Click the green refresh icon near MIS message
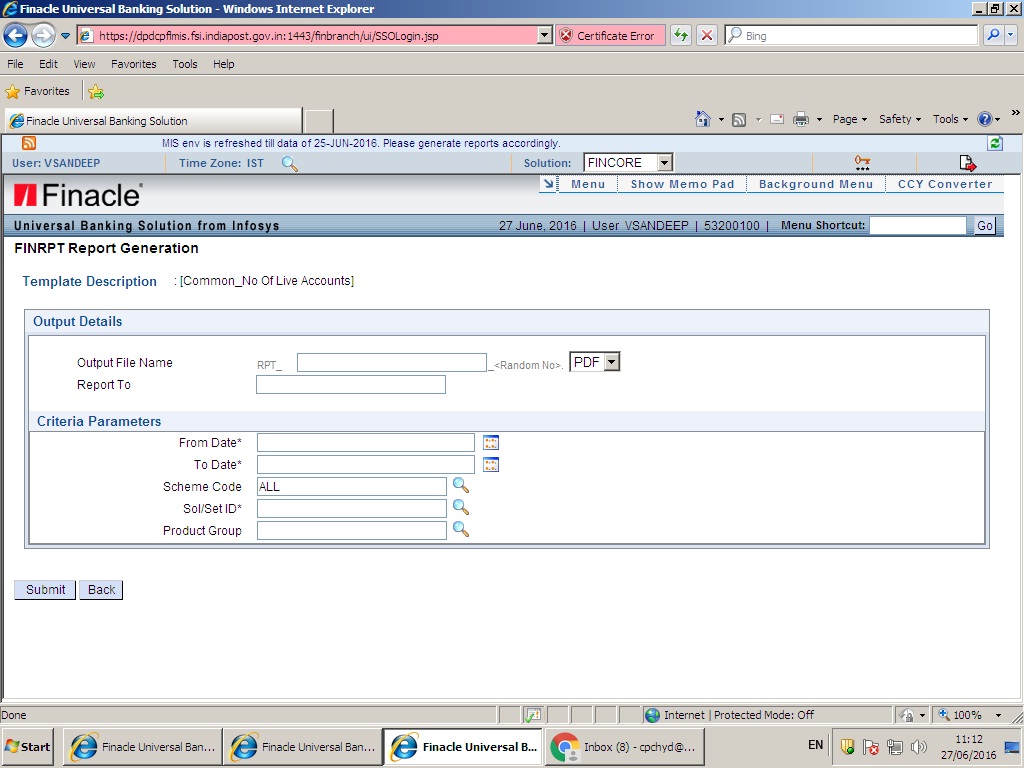 coord(994,142)
